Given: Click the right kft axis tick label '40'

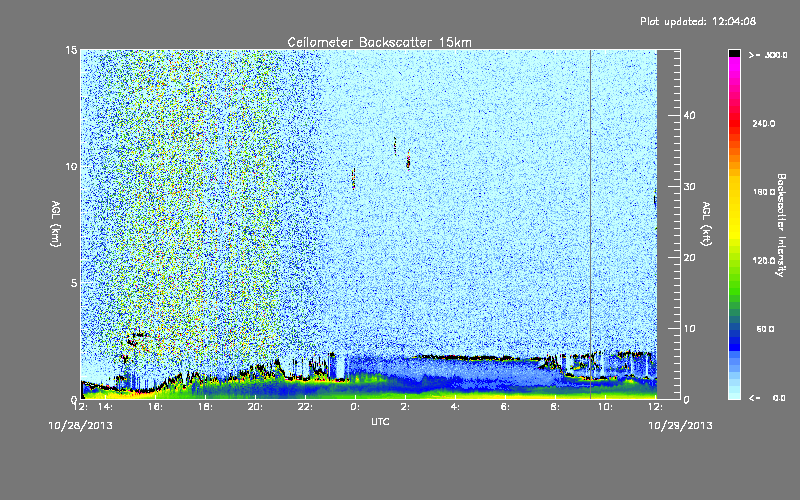Looking at the screenshot, I should click(x=689, y=115).
